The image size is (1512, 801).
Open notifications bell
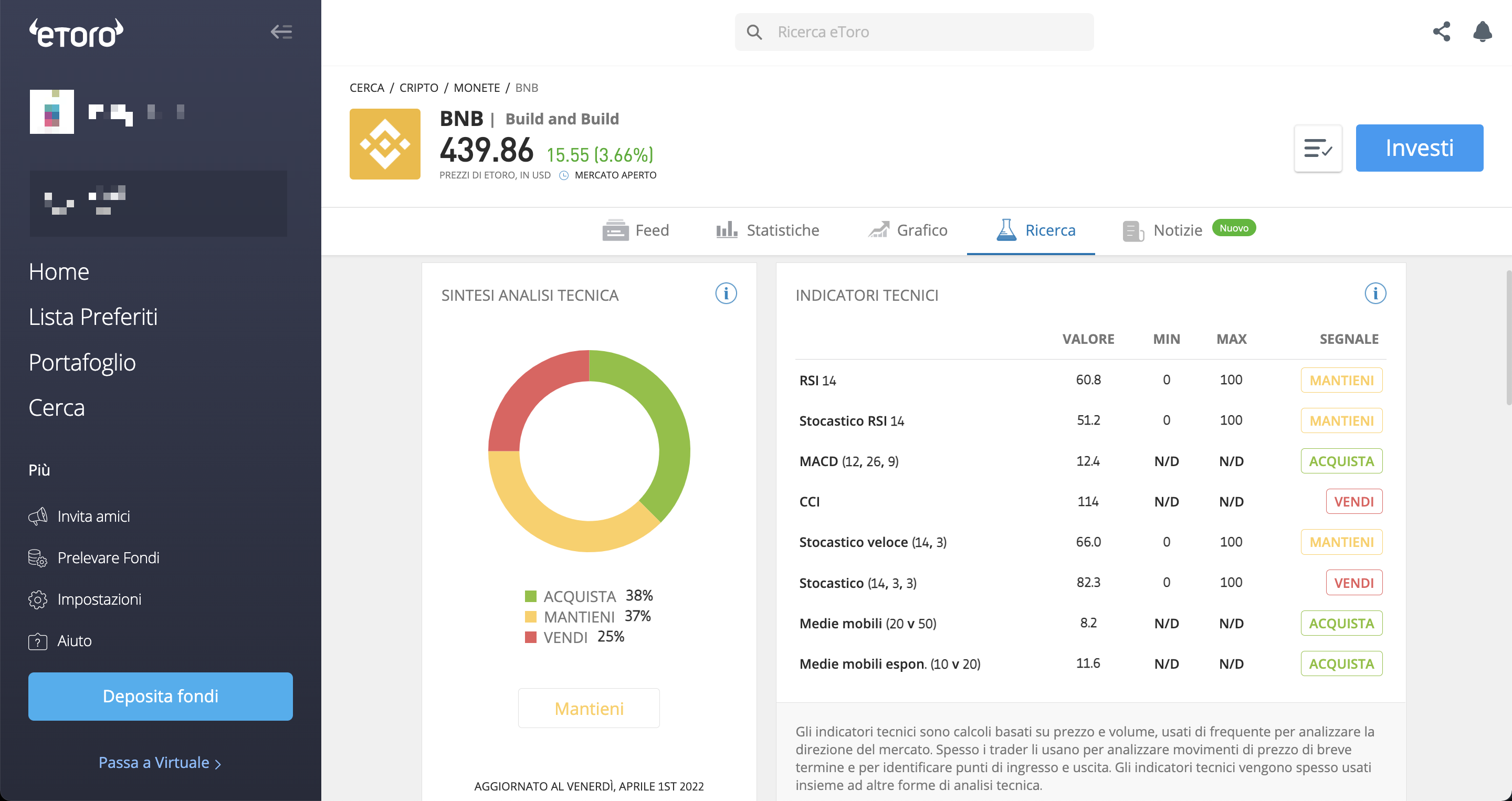tap(1482, 31)
